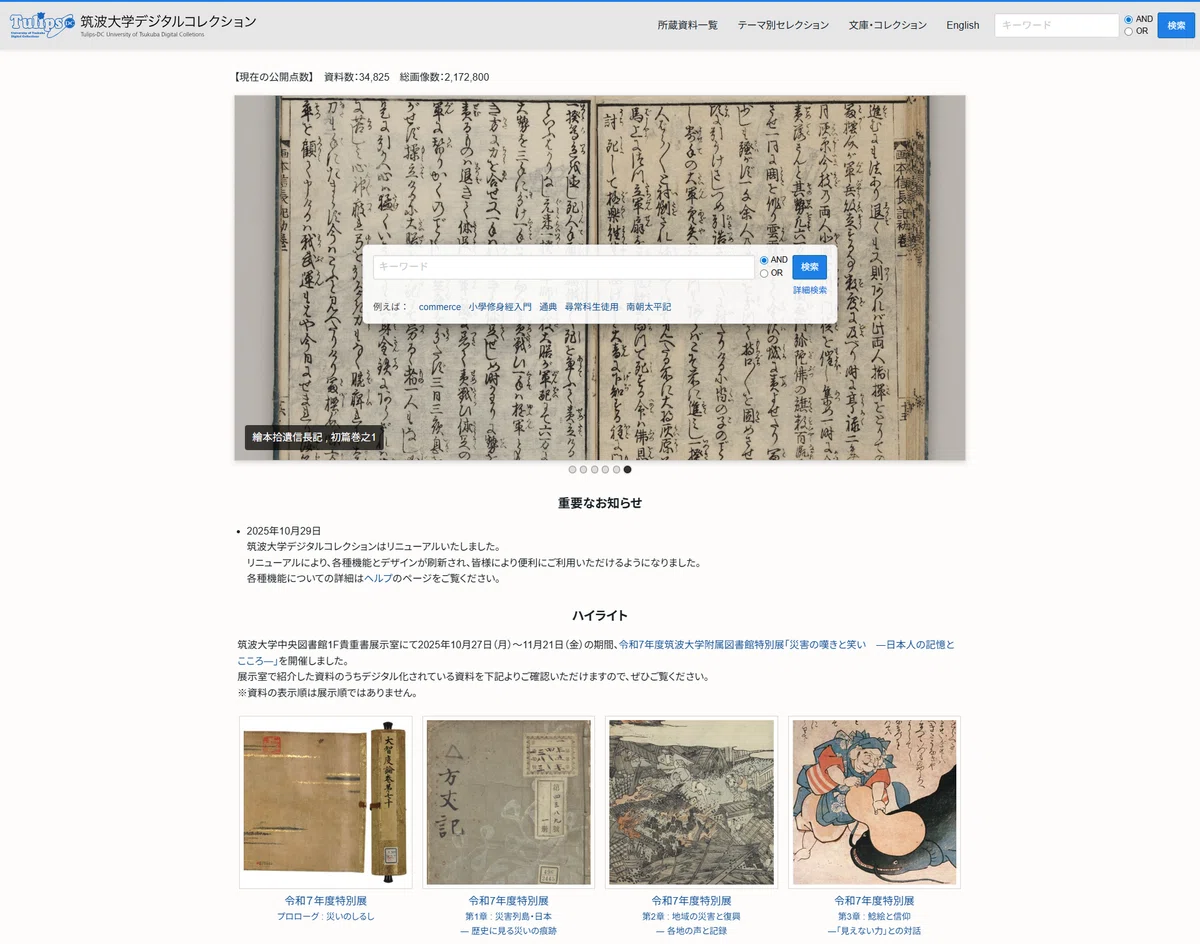The height and width of the screenshot is (944, 1200).
Task: Open the disaster woodblock print thumbnail
Action: click(x=692, y=802)
